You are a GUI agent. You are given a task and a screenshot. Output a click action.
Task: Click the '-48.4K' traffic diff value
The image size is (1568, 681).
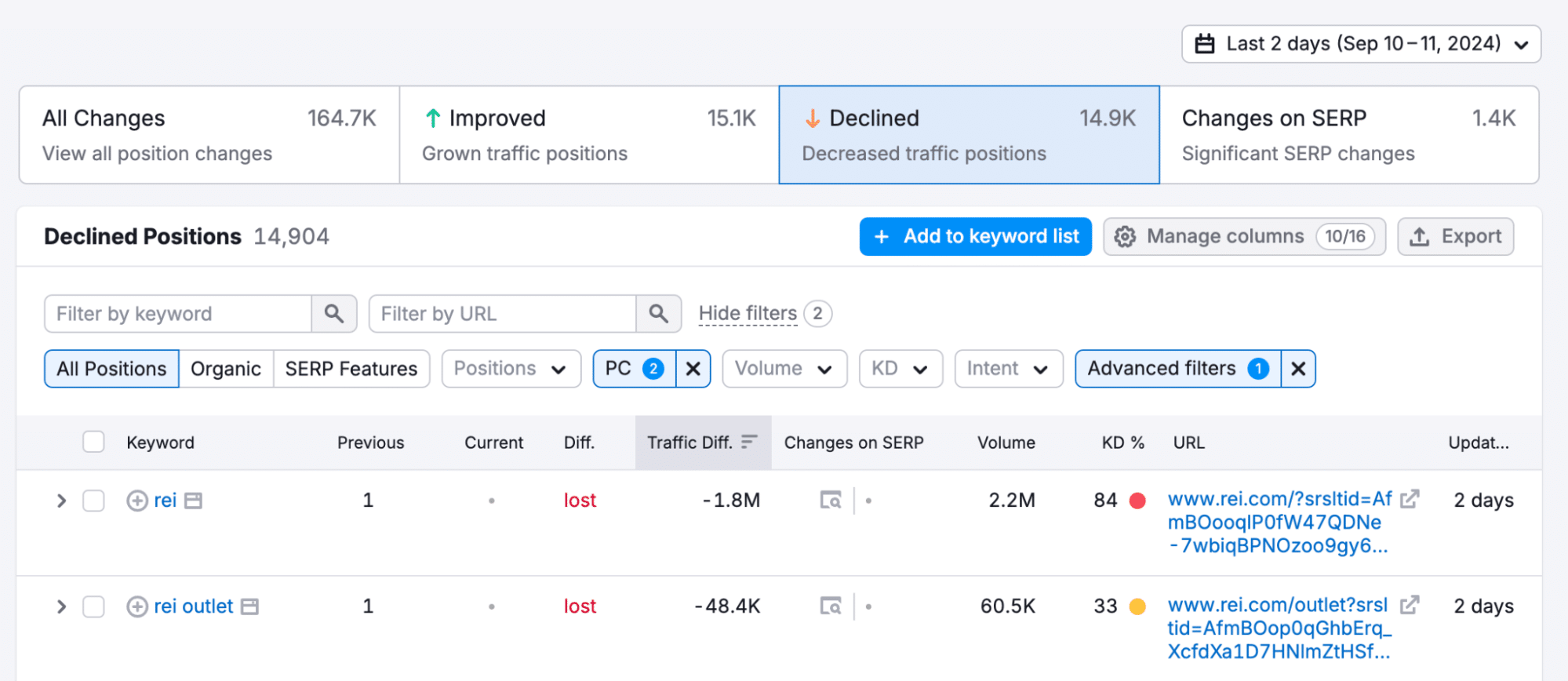[727, 606]
